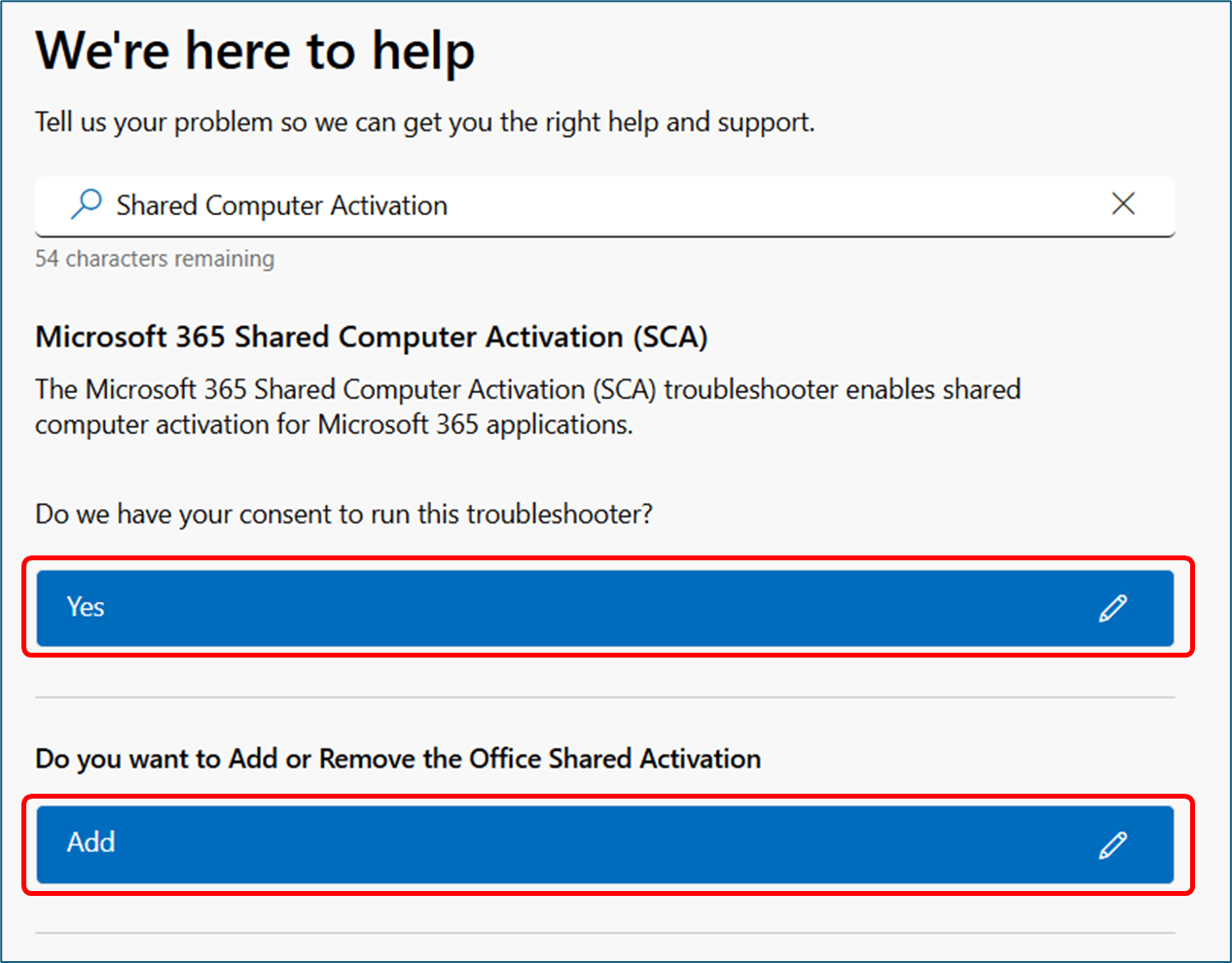This screenshot has height=963, width=1232.
Task: Click the word 'Add' on the blue bar
Action: pos(91,842)
